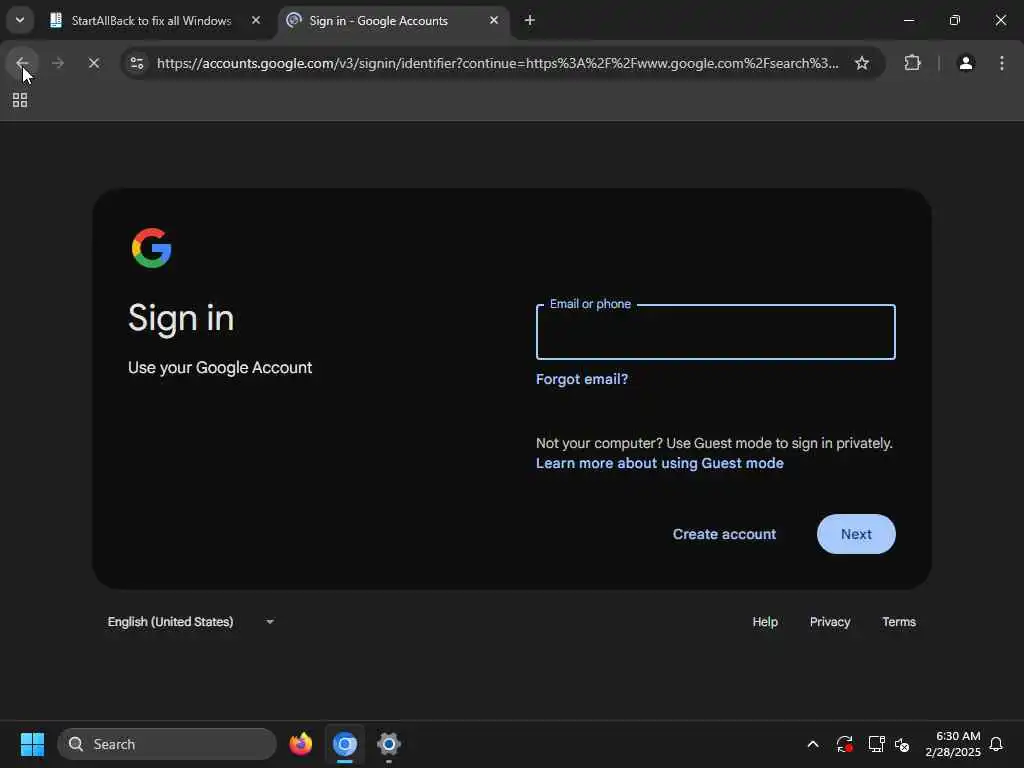Open the clock showing 6:30 AM
1024x768 pixels.
(953, 744)
